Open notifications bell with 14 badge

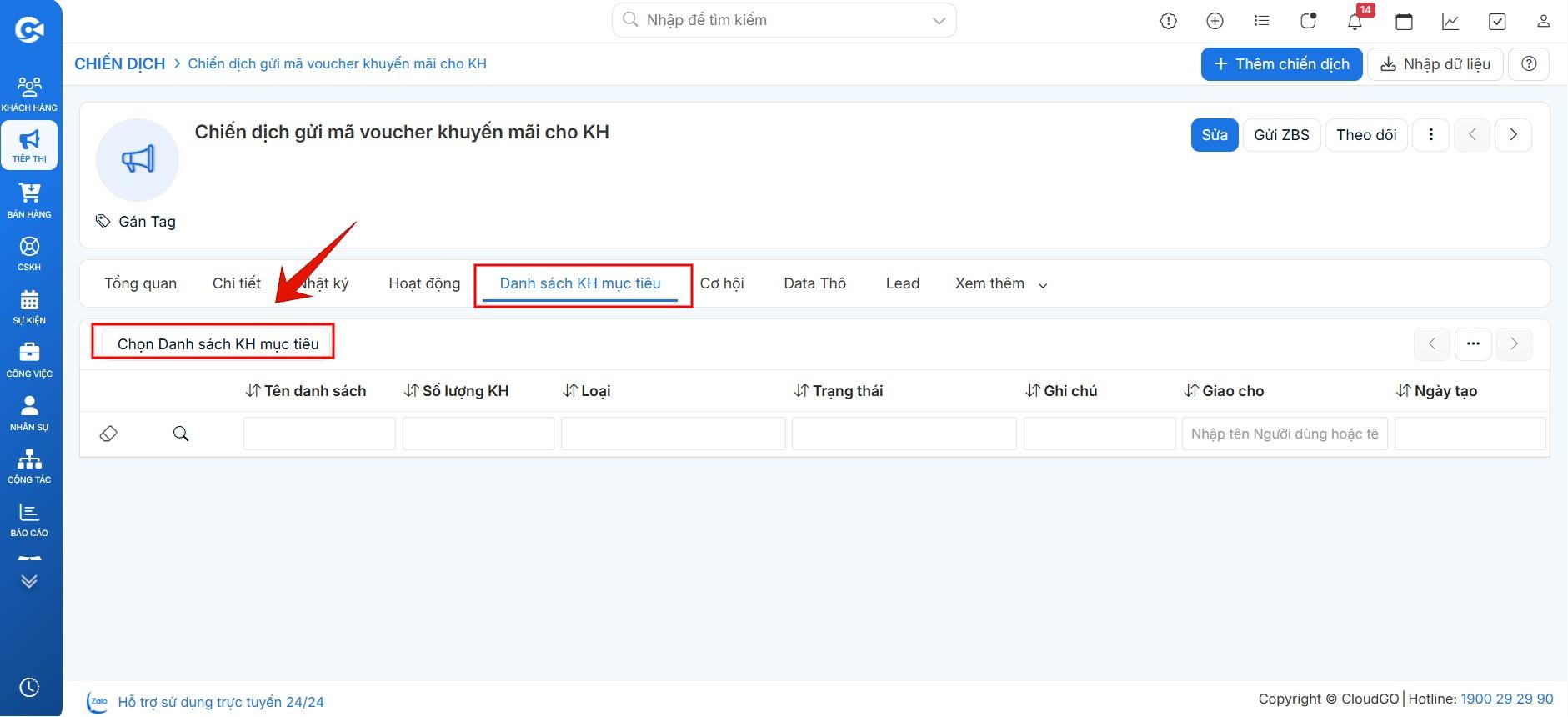tap(1355, 21)
